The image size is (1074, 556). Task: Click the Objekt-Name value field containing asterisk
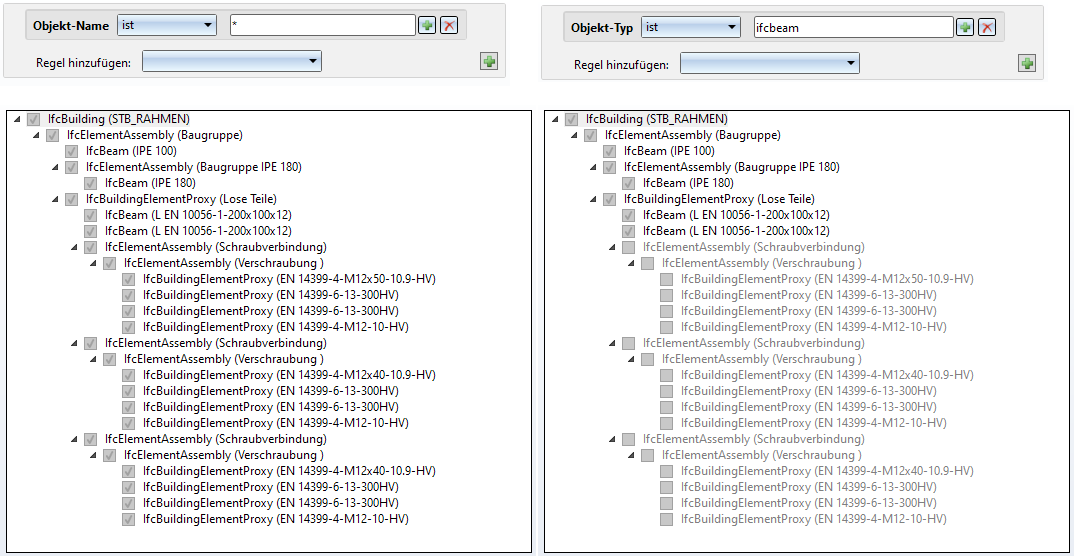pyautogui.click(x=323, y=26)
